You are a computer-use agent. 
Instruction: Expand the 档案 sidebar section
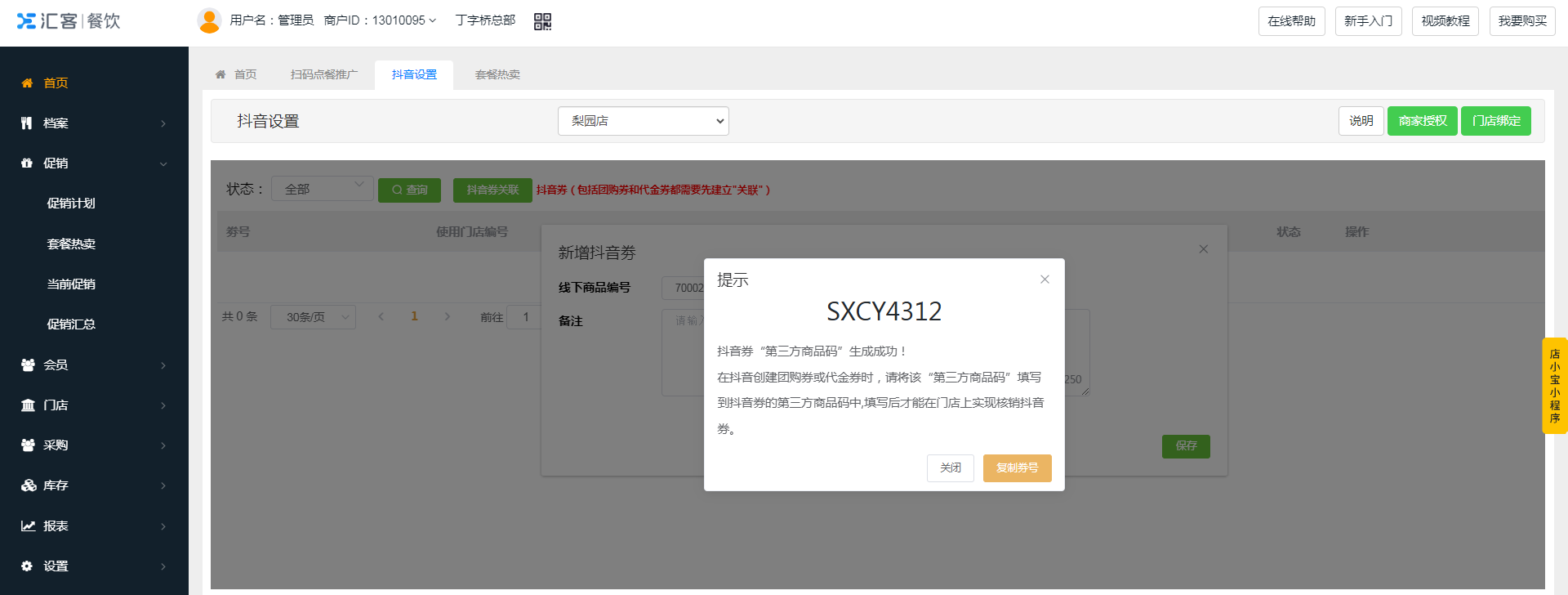pos(93,123)
